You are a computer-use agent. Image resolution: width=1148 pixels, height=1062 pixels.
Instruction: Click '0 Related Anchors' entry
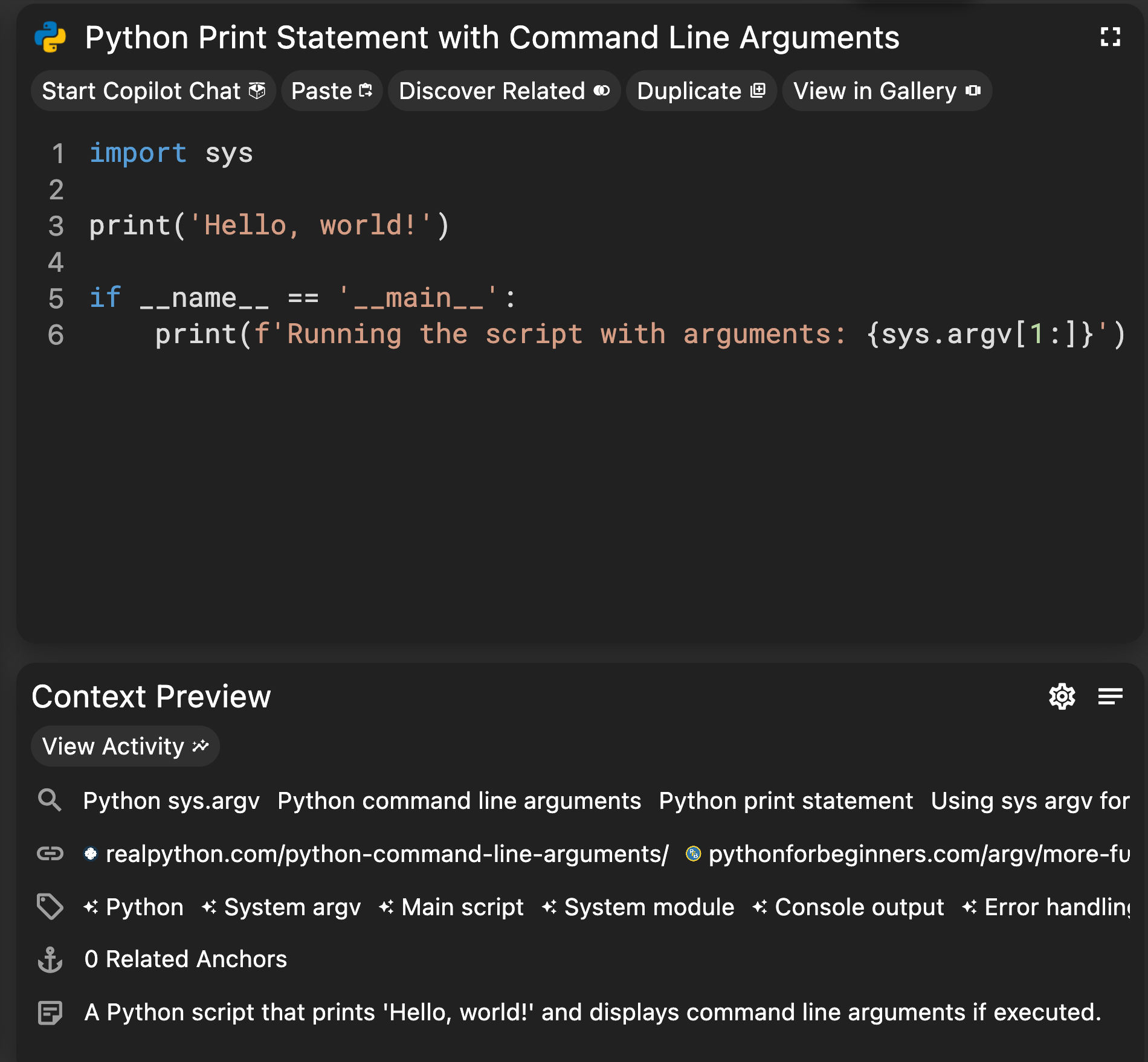pos(185,959)
